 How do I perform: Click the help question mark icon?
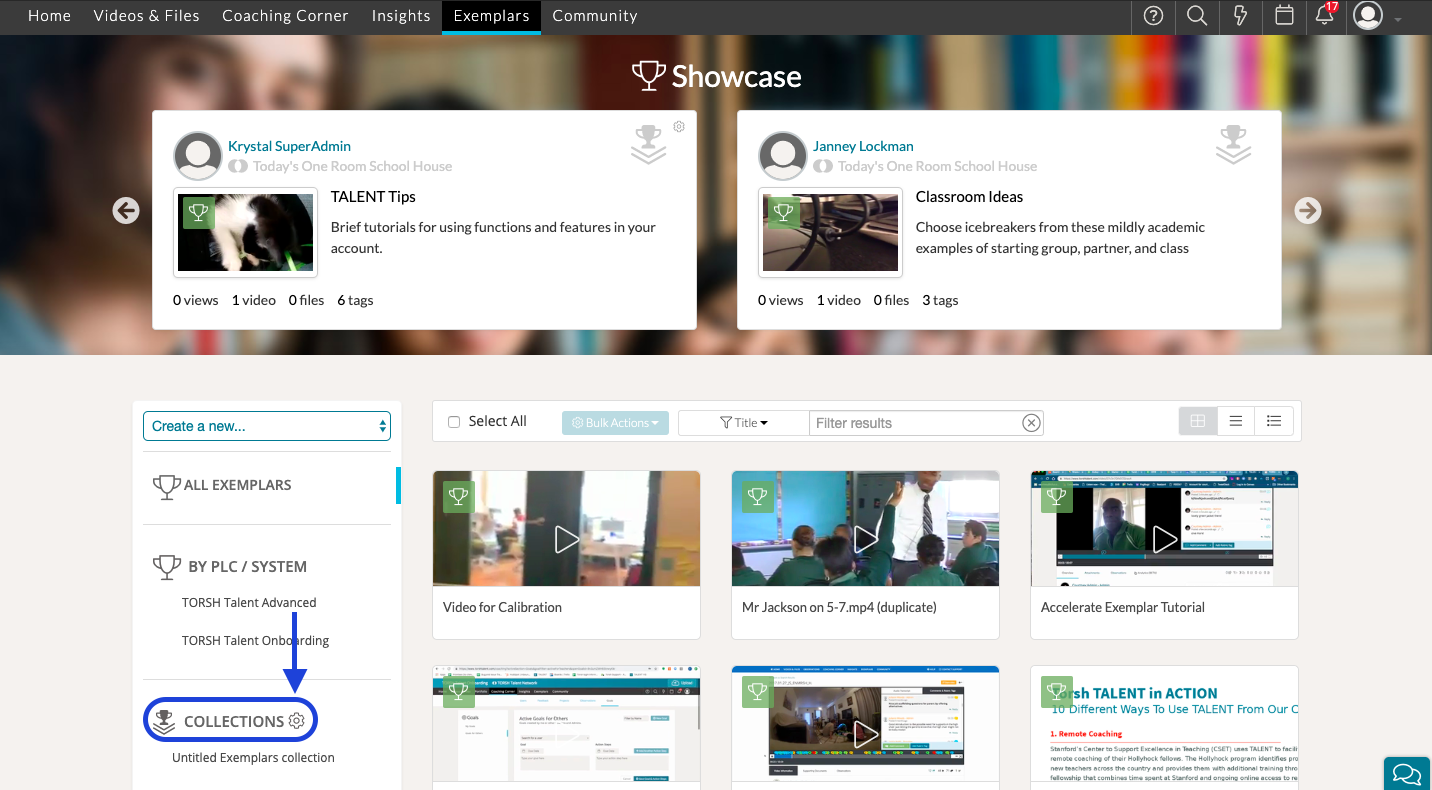(1153, 16)
